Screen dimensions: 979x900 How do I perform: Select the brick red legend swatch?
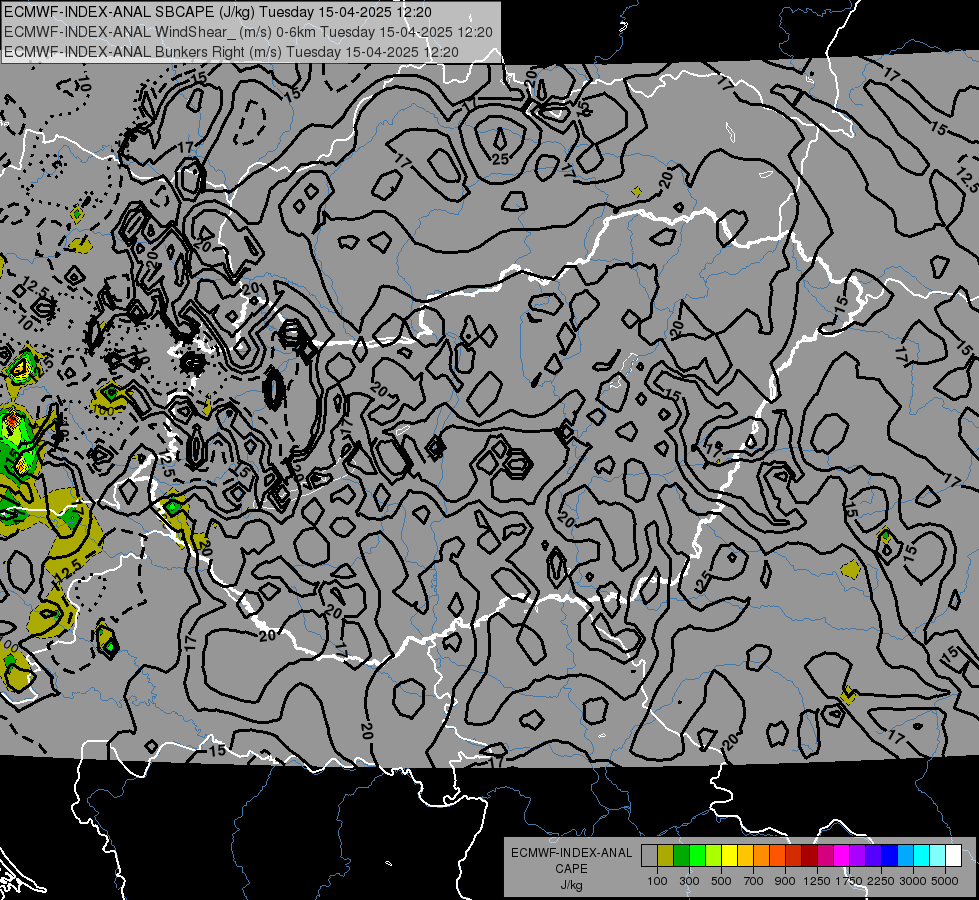pos(794,856)
